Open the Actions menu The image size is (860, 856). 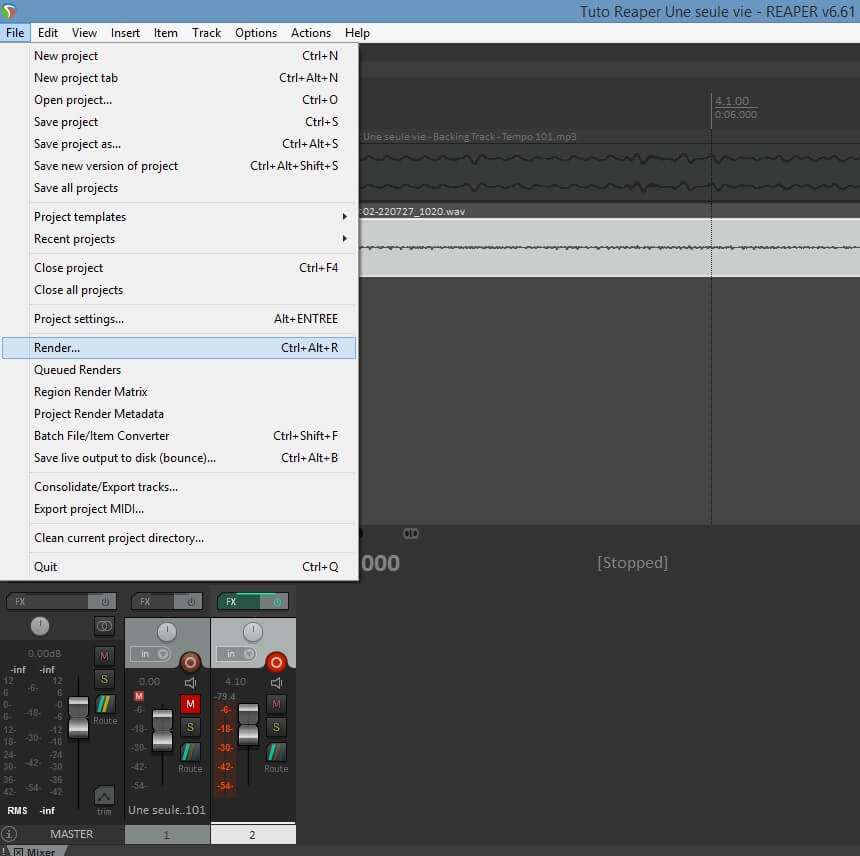310,33
